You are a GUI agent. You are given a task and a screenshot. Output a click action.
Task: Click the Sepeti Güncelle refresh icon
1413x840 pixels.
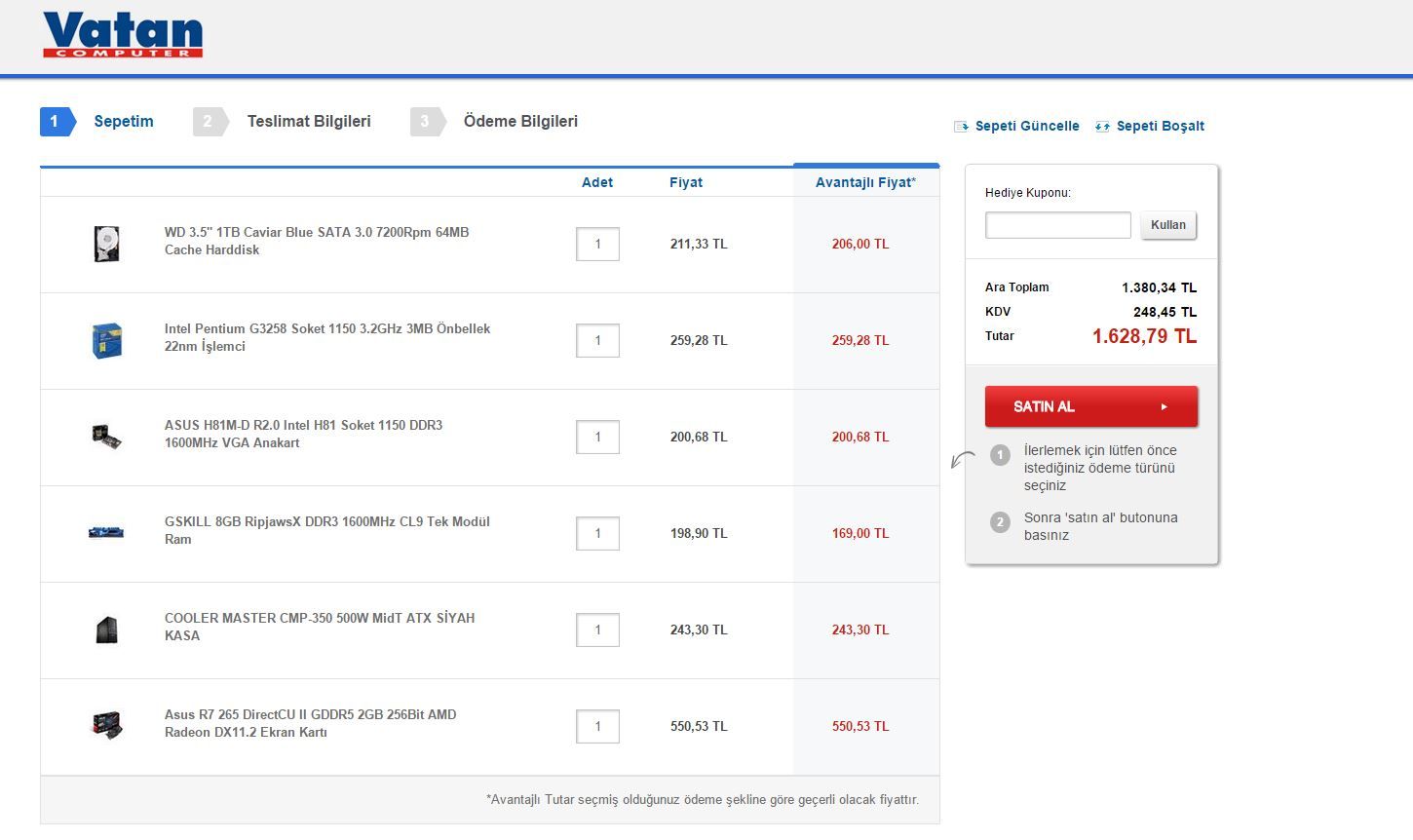coord(962,127)
